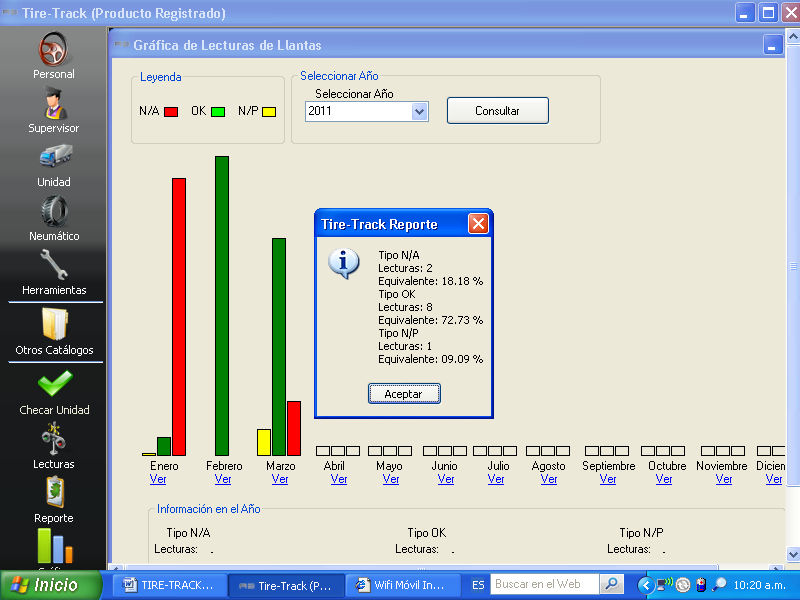Image resolution: width=800 pixels, height=600 pixels.
Task: Expand the Seleccionar Año dropdown arrow
Action: 419,112
